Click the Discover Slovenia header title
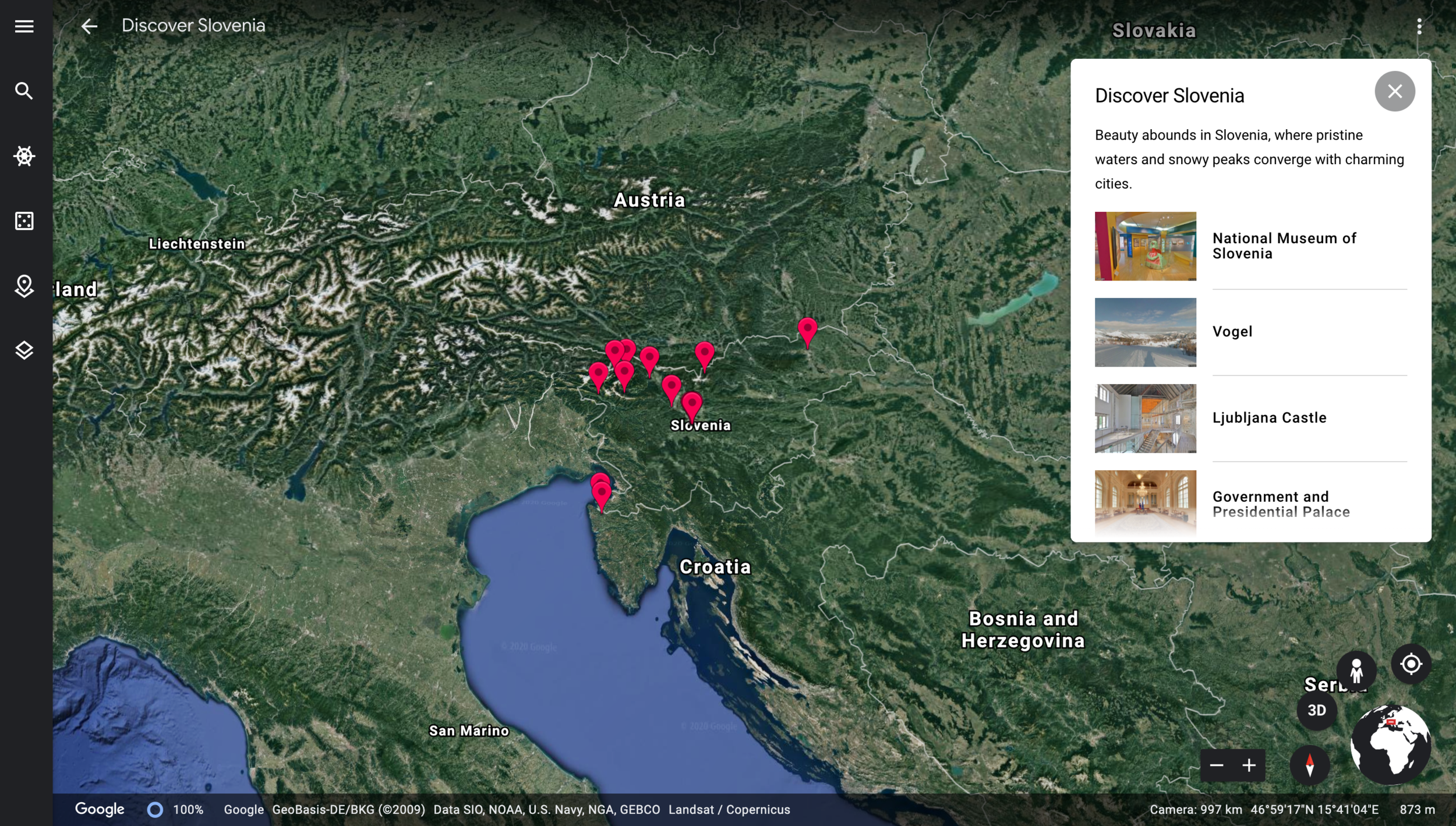The image size is (1456, 826). [x=193, y=26]
